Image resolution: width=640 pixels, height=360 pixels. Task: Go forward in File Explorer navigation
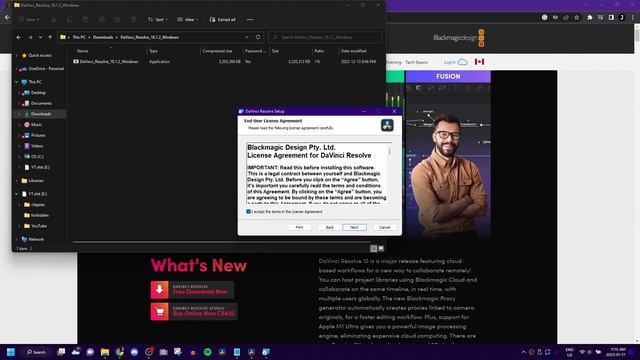click(x=30, y=37)
